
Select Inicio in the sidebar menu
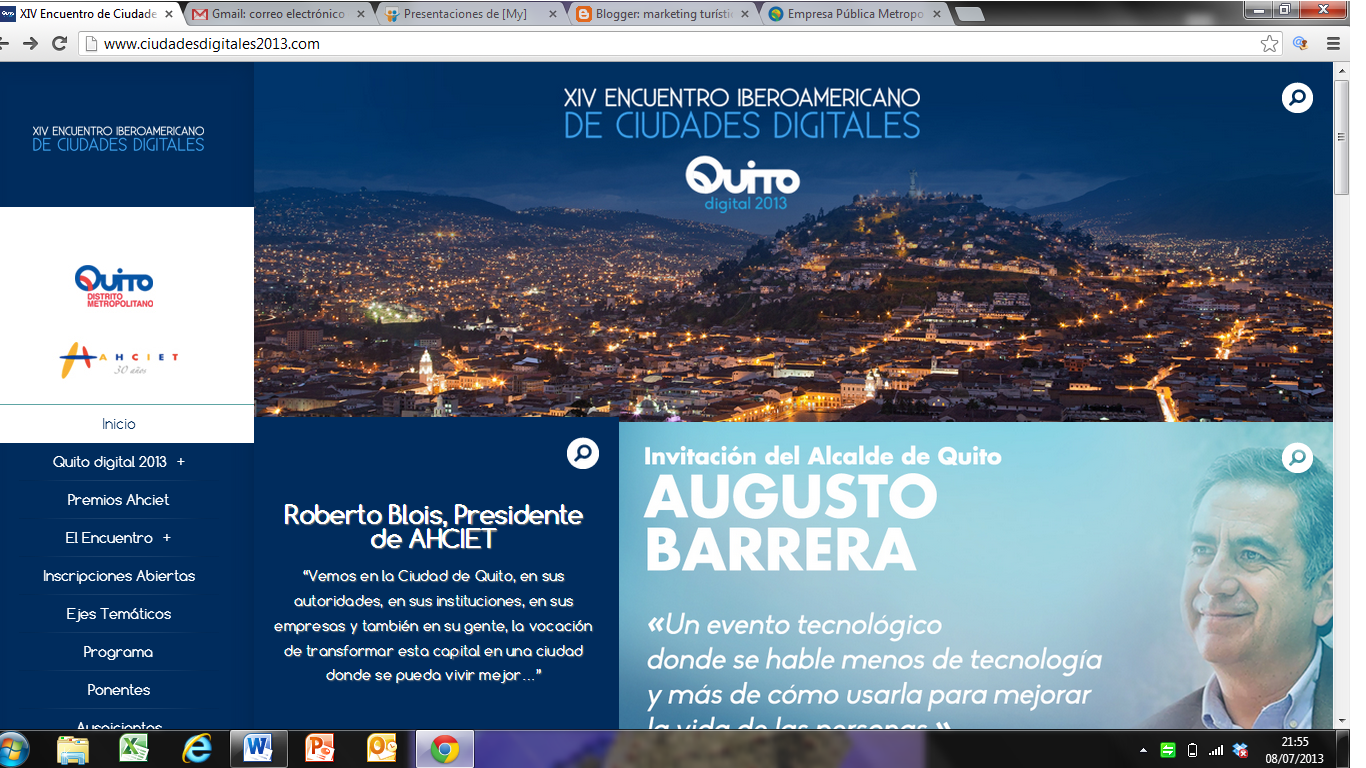click(118, 424)
